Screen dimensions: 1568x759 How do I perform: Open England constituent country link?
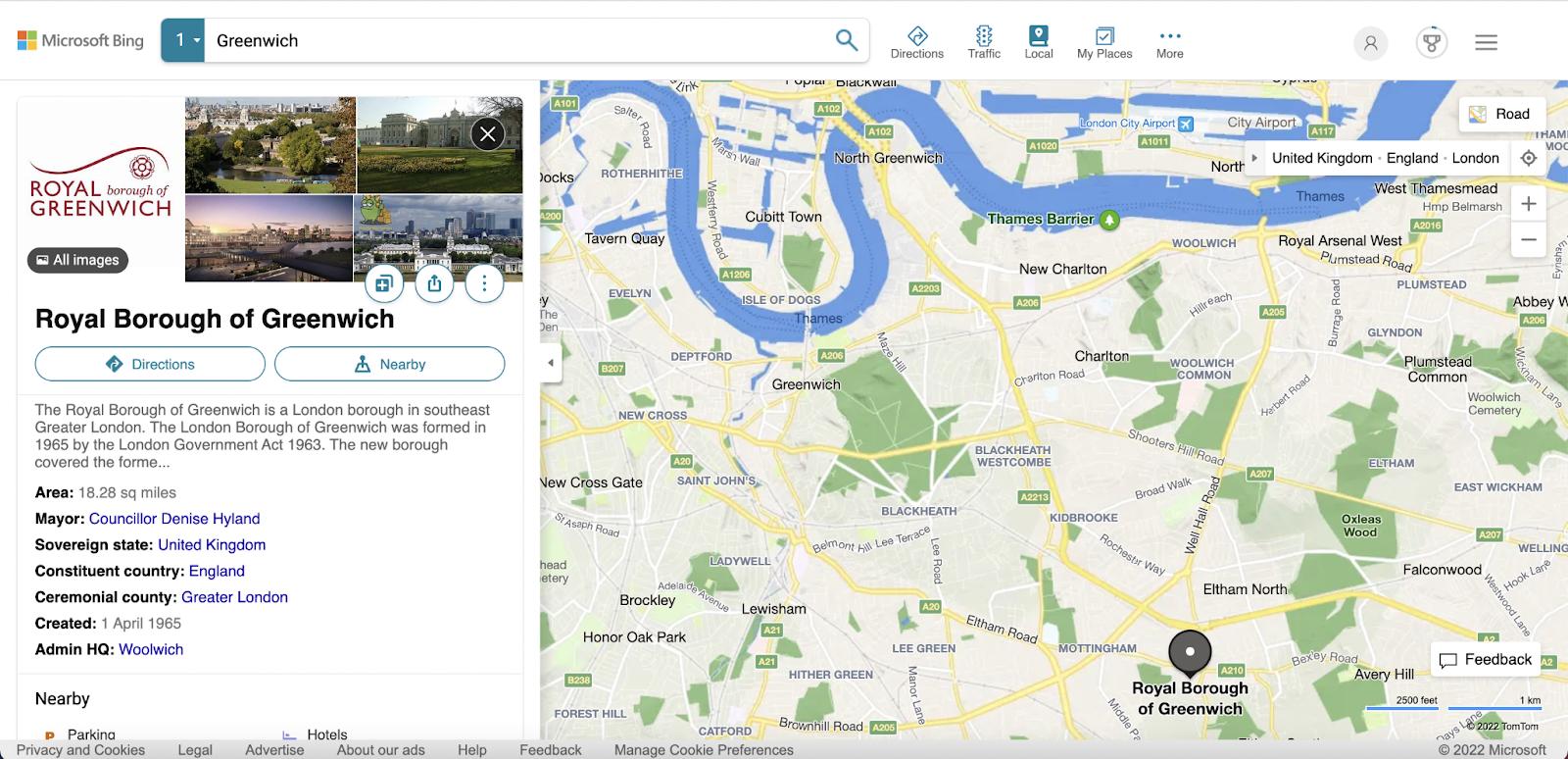point(217,571)
